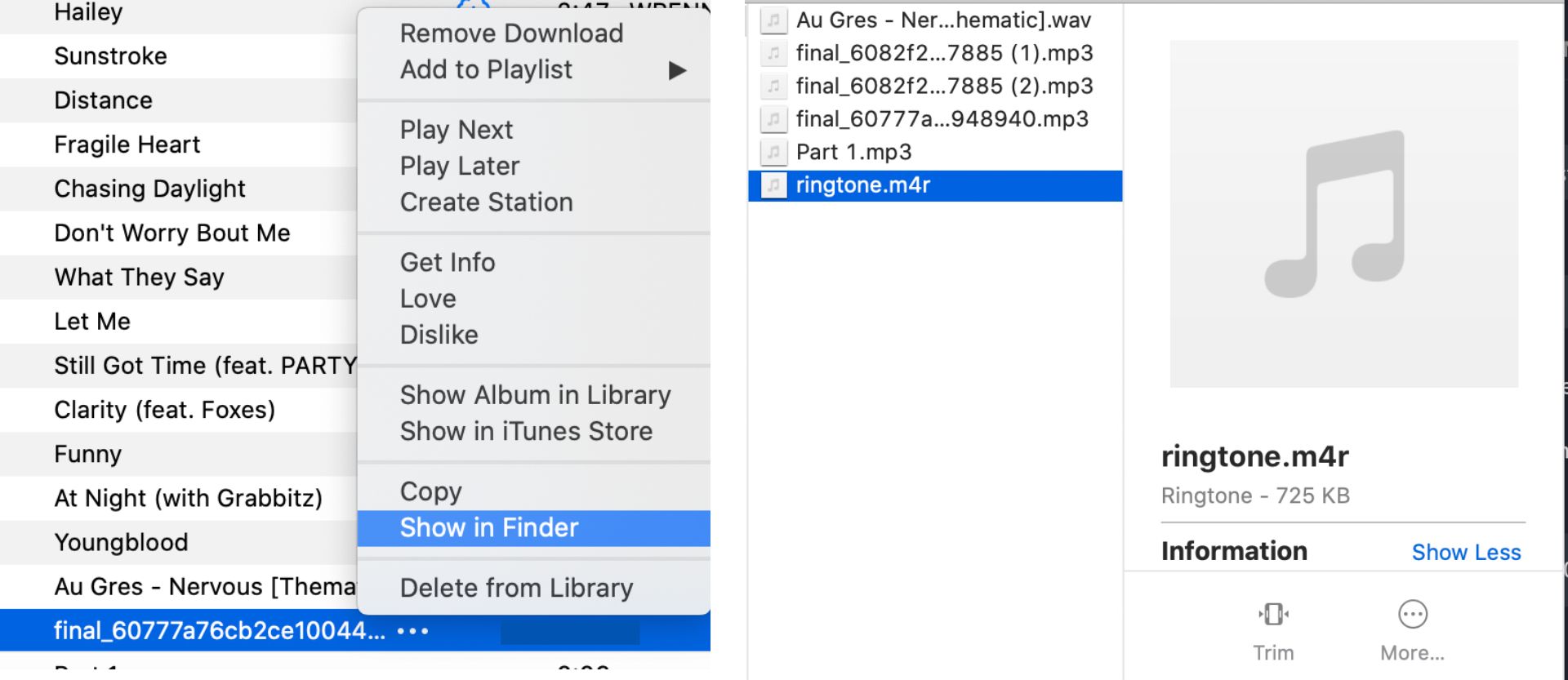Screen dimensions: 1568x680
Task: Select Play Next in context menu
Action: pyautogui.click(x=456, y=130)
